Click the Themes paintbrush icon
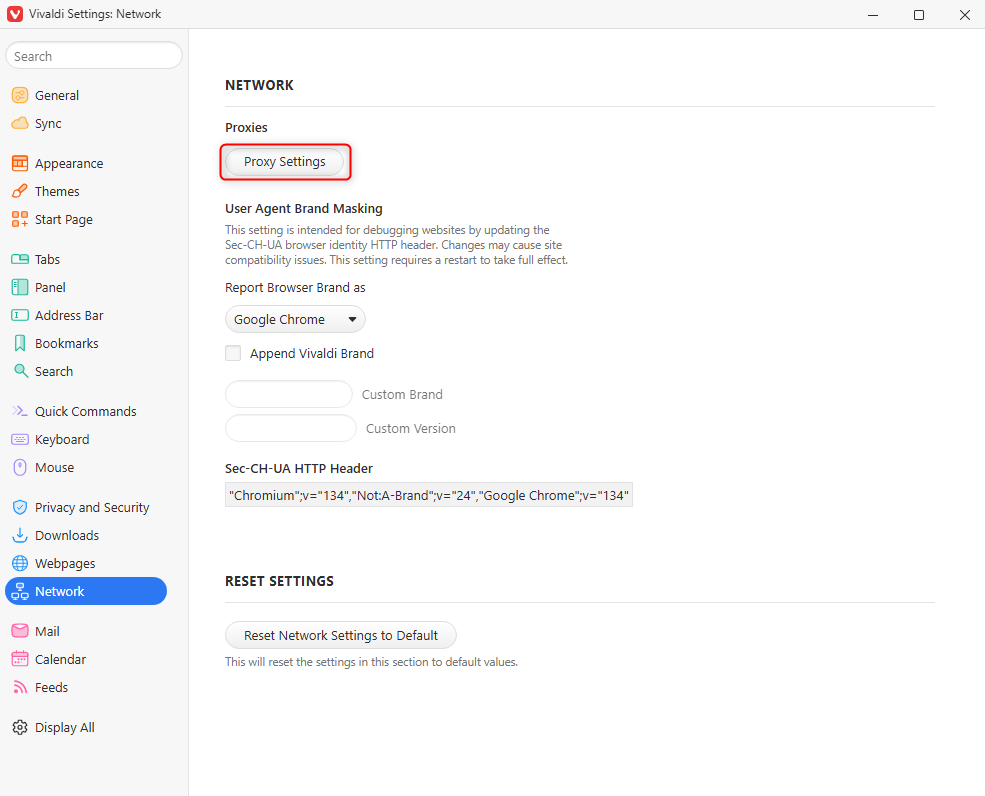This screenshot has height=796, width=985. tap(20, 191)
